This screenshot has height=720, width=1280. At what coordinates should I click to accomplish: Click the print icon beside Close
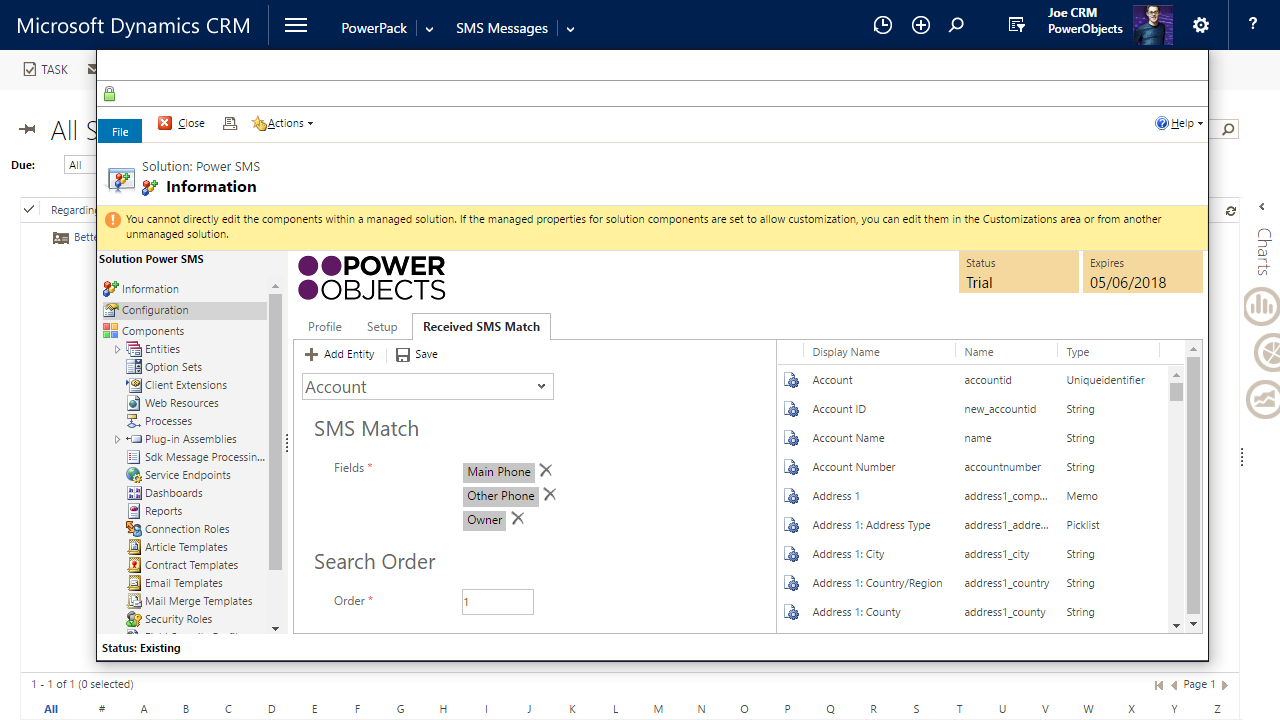coord(230,123)
